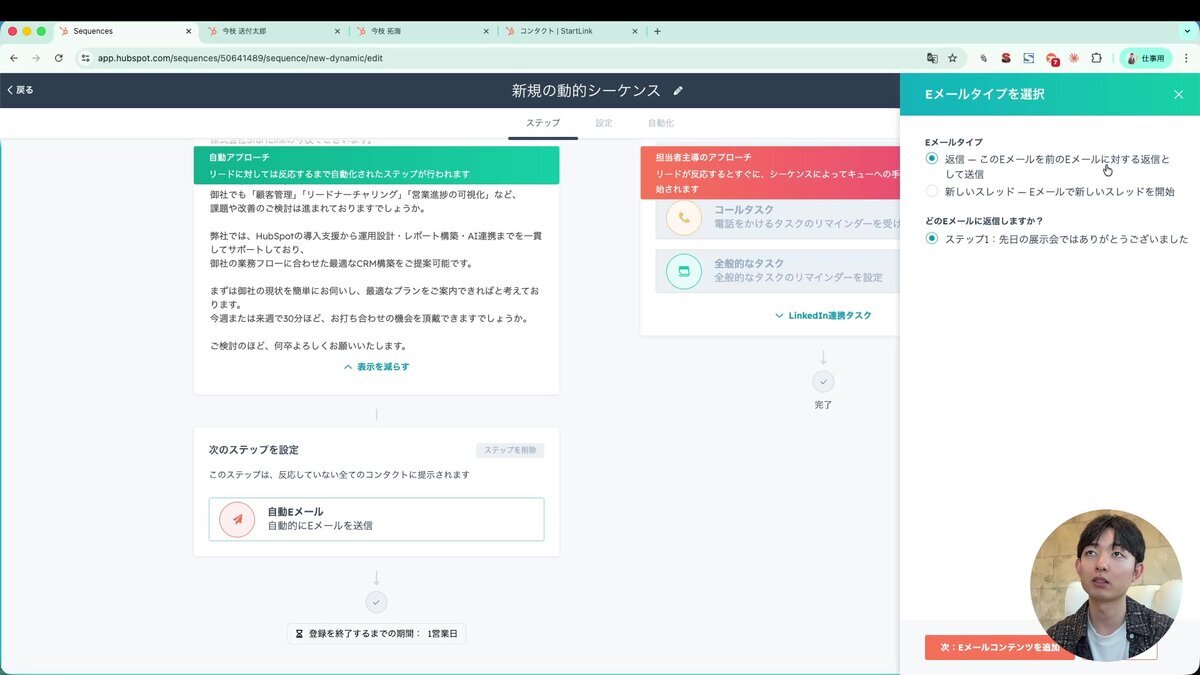Select the 返信 email type radio button
The height and width of the screenshot is (675, 1200).
pyautogui.click(x=931, y=158)
